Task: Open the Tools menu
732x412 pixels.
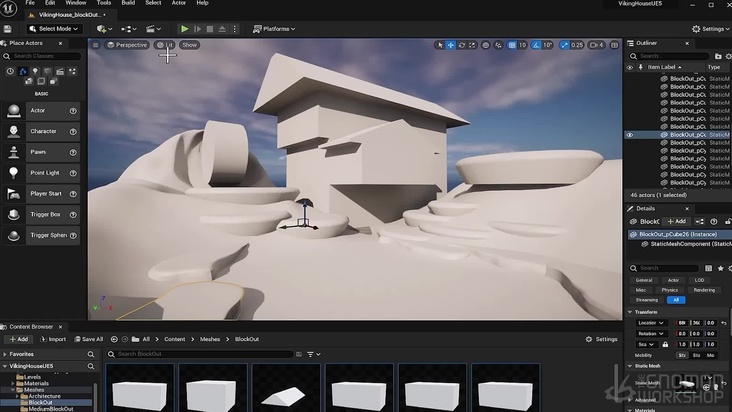Action: (x=104, y=3)
